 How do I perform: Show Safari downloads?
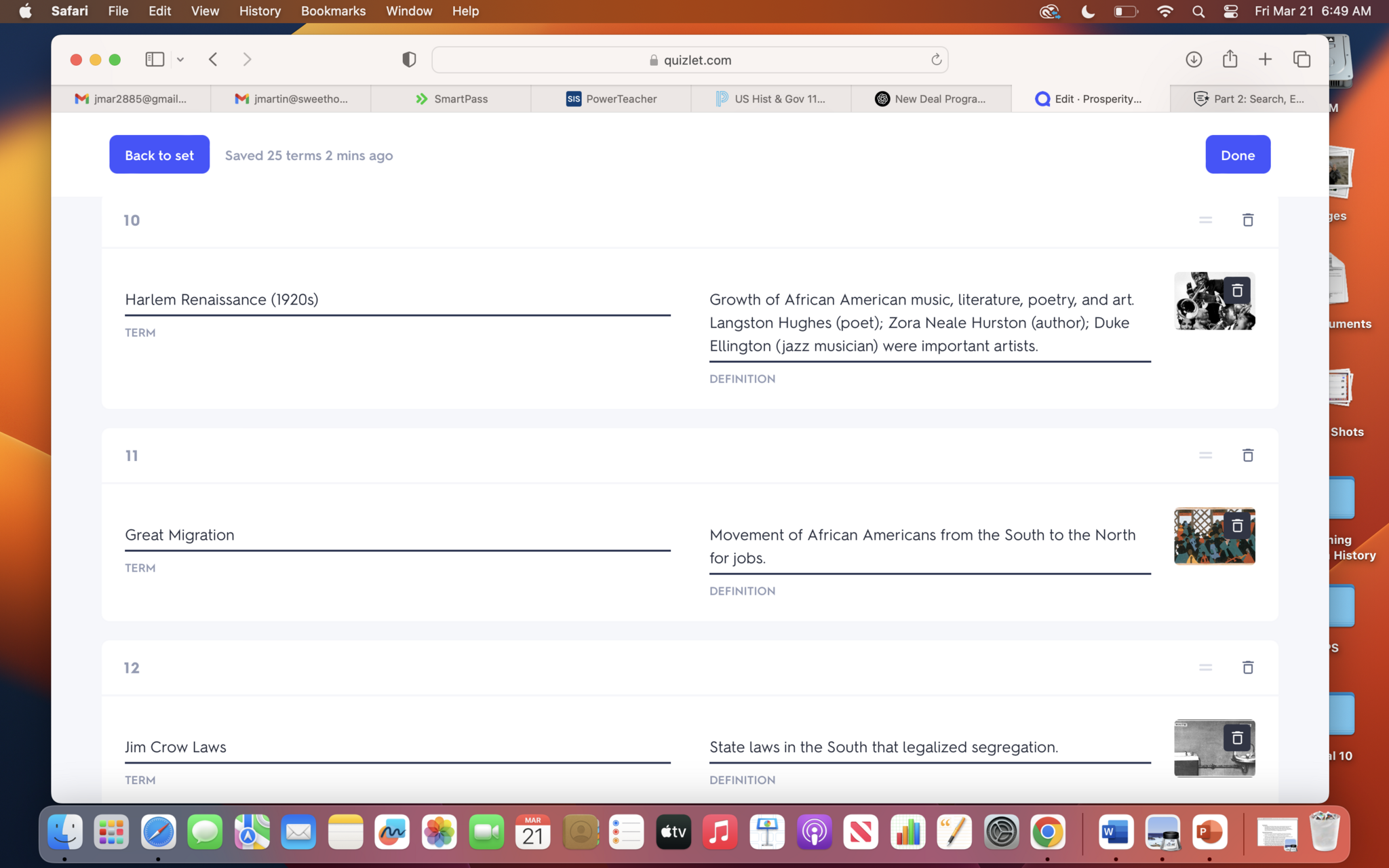(1194, 60)
